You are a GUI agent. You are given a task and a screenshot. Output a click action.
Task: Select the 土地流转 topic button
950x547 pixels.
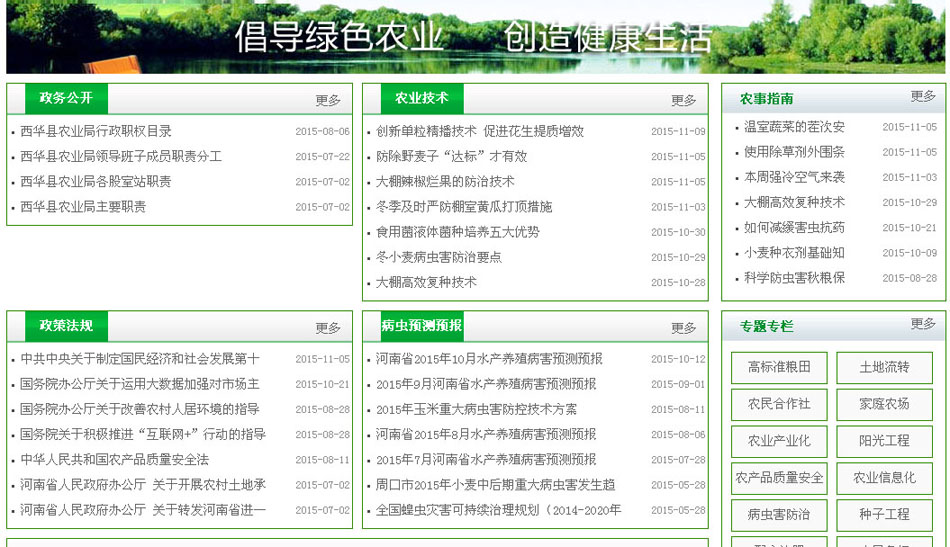(x=884, y=367)
